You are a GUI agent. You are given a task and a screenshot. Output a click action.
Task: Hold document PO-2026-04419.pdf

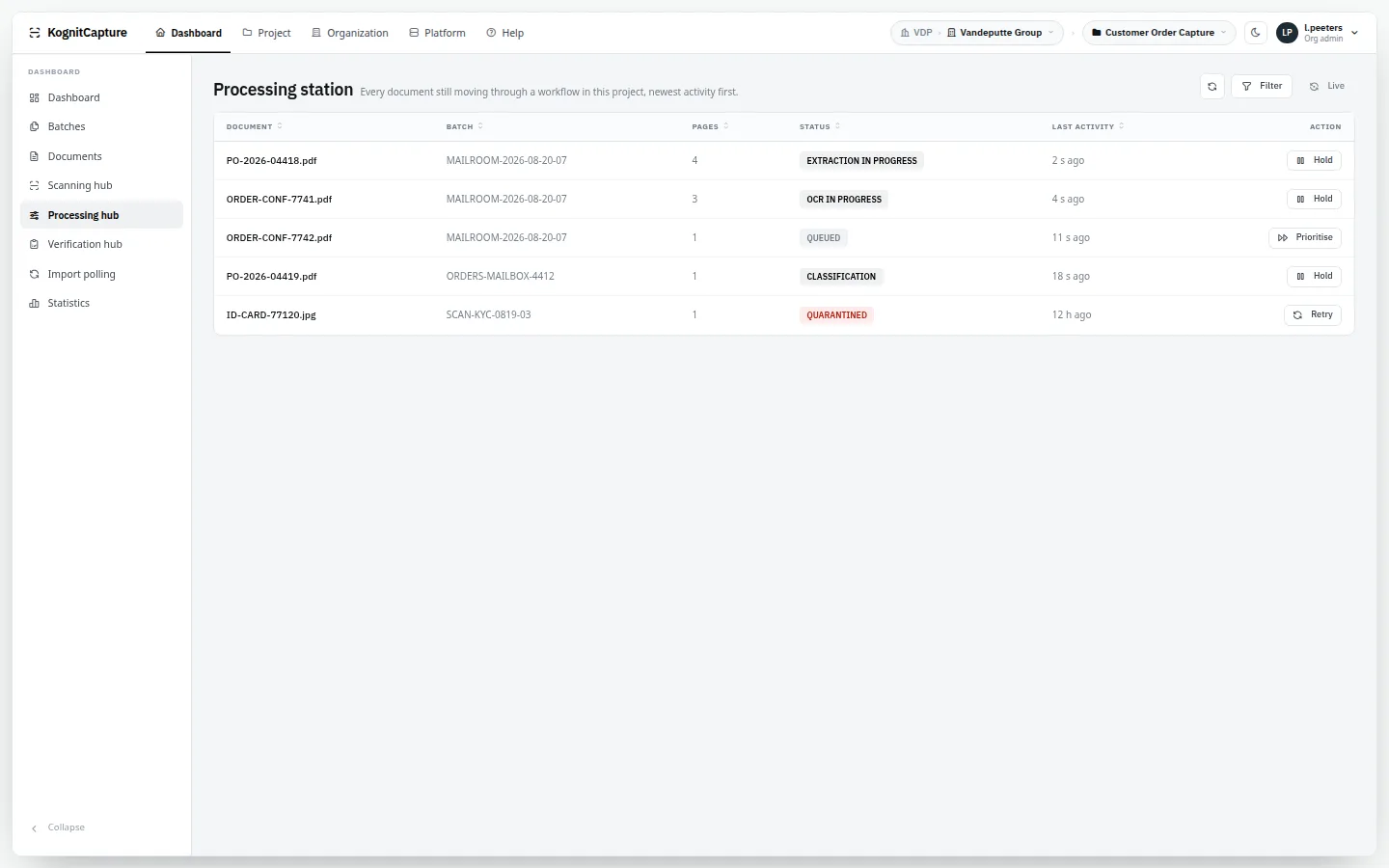point(1314,276)
